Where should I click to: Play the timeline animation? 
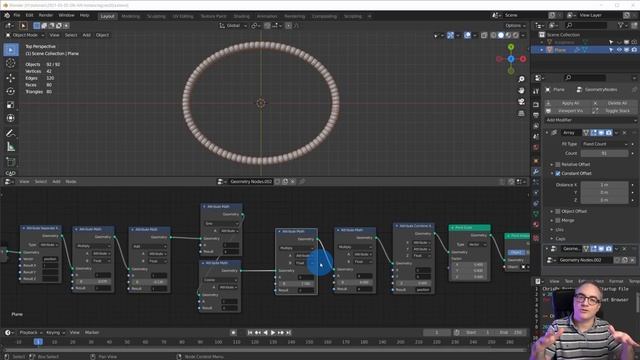click(273, 333)
